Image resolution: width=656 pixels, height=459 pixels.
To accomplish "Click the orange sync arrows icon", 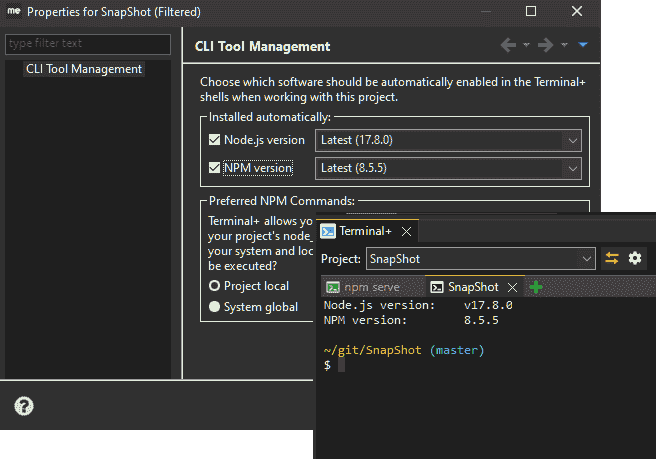I will coord(612,258).
